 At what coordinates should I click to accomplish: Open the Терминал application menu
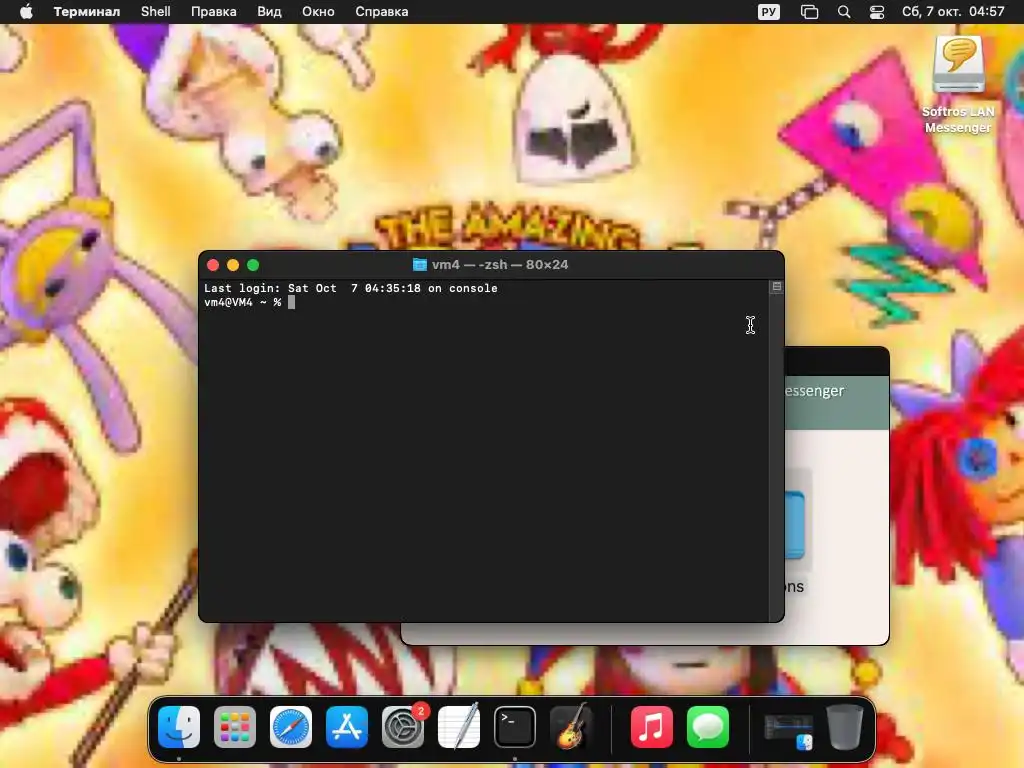tap(86, 12)
